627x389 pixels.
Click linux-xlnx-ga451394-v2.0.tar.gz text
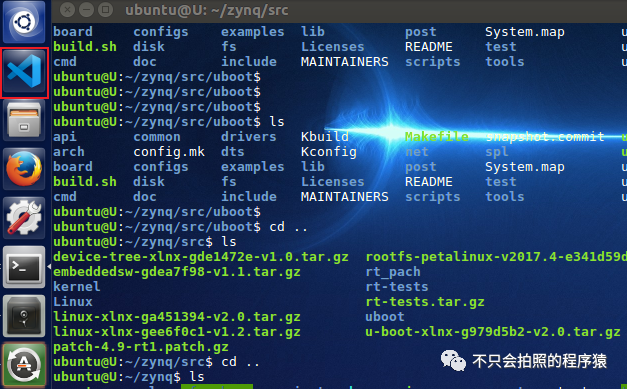tap(177, 317)
